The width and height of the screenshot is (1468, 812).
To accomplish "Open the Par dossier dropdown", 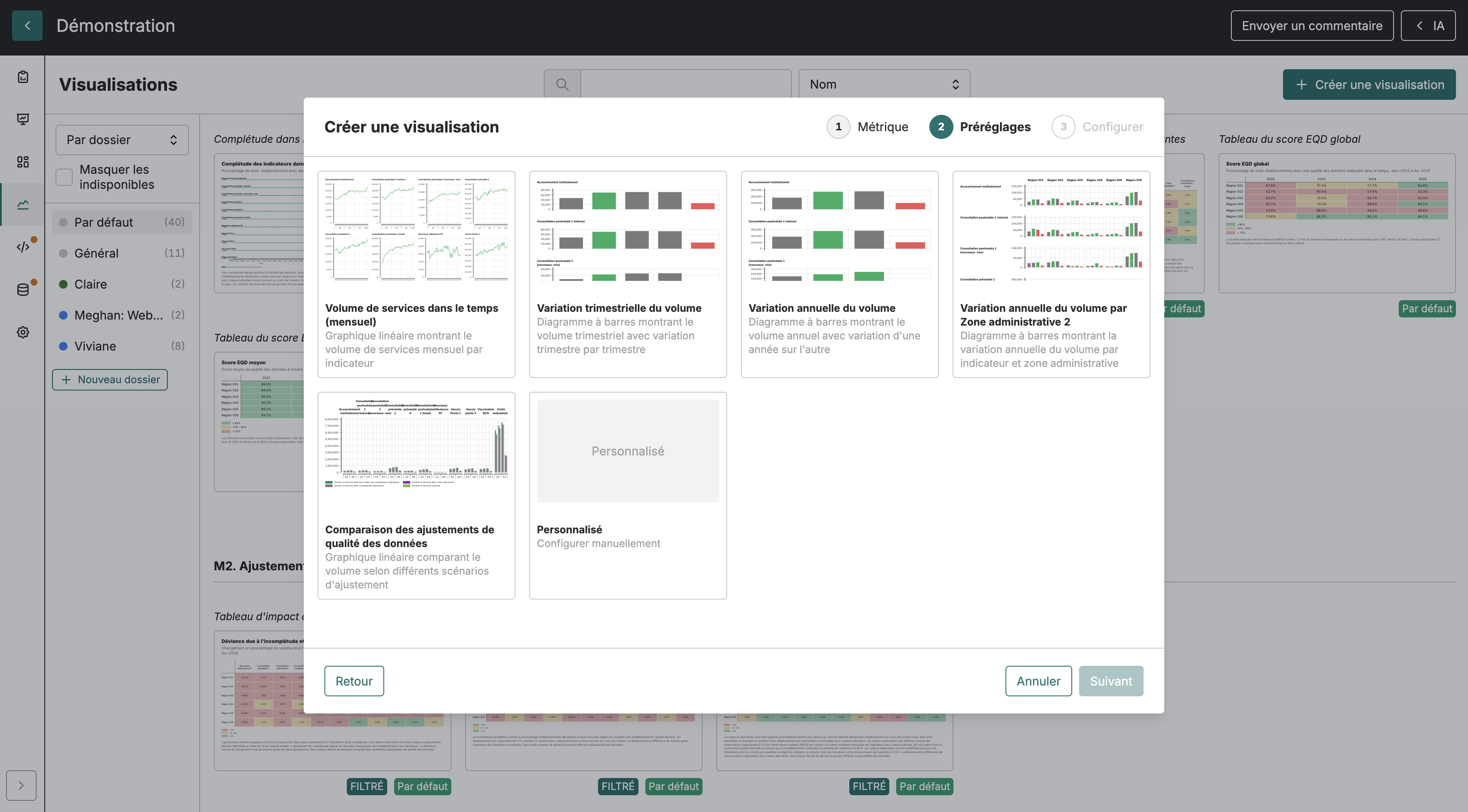I will (x=122, y=140).
